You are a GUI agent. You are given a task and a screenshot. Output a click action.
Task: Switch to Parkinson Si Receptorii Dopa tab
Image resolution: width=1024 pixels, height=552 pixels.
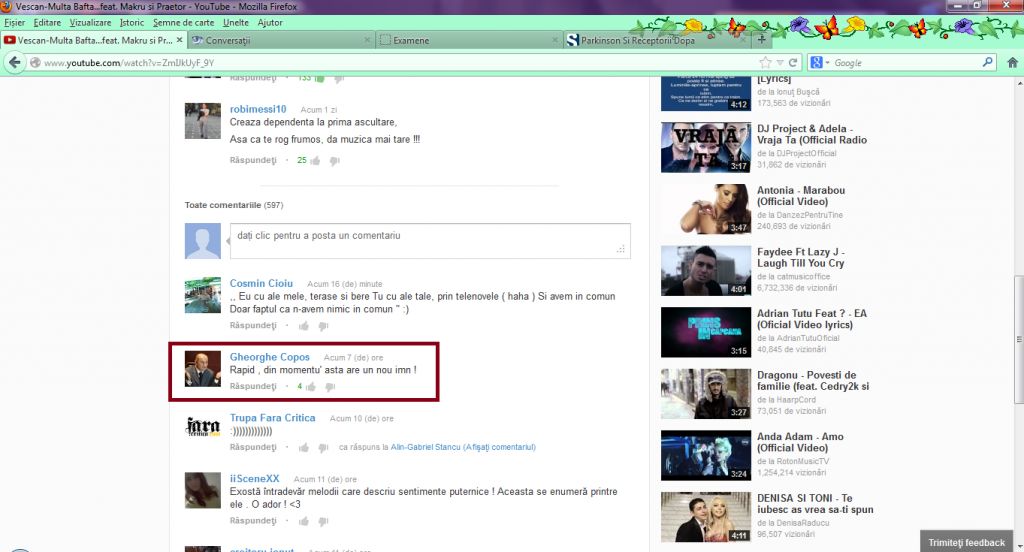click(x=656, y=40)
